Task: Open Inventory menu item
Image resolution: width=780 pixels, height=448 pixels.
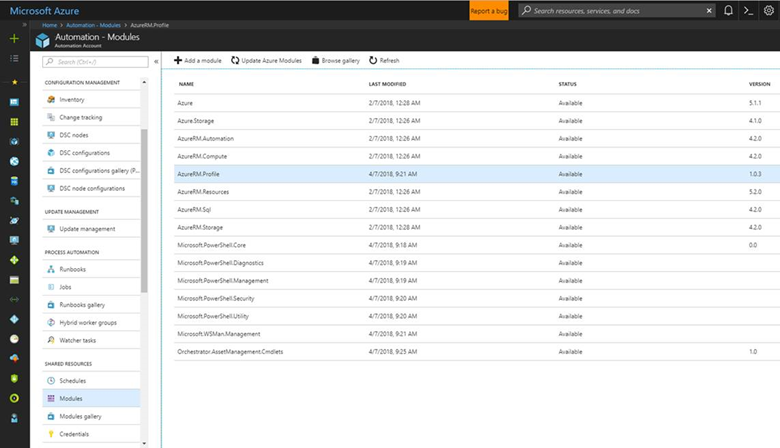Action: pos(92,99)
